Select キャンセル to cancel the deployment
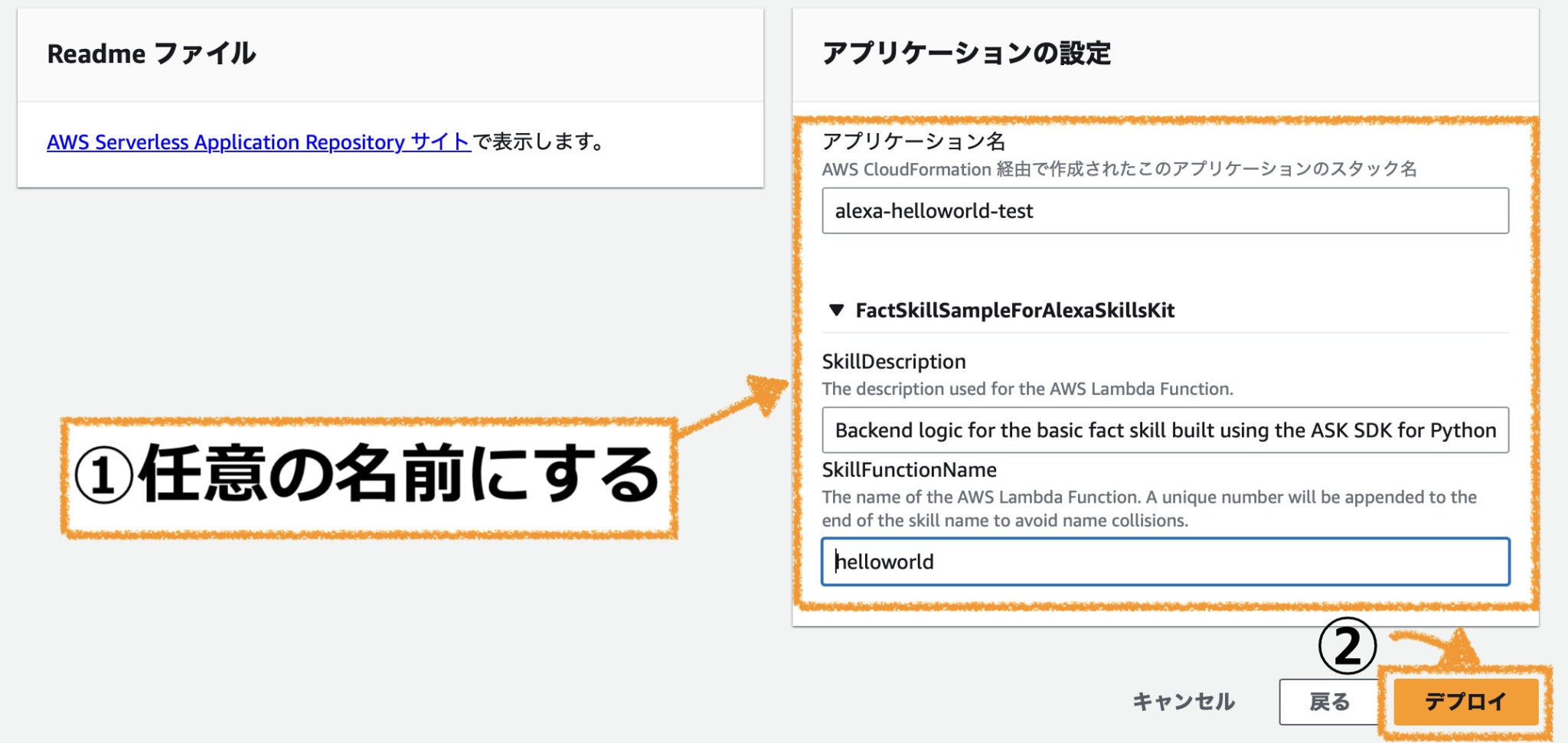The image size is (1568, 743). [1184, 701]
